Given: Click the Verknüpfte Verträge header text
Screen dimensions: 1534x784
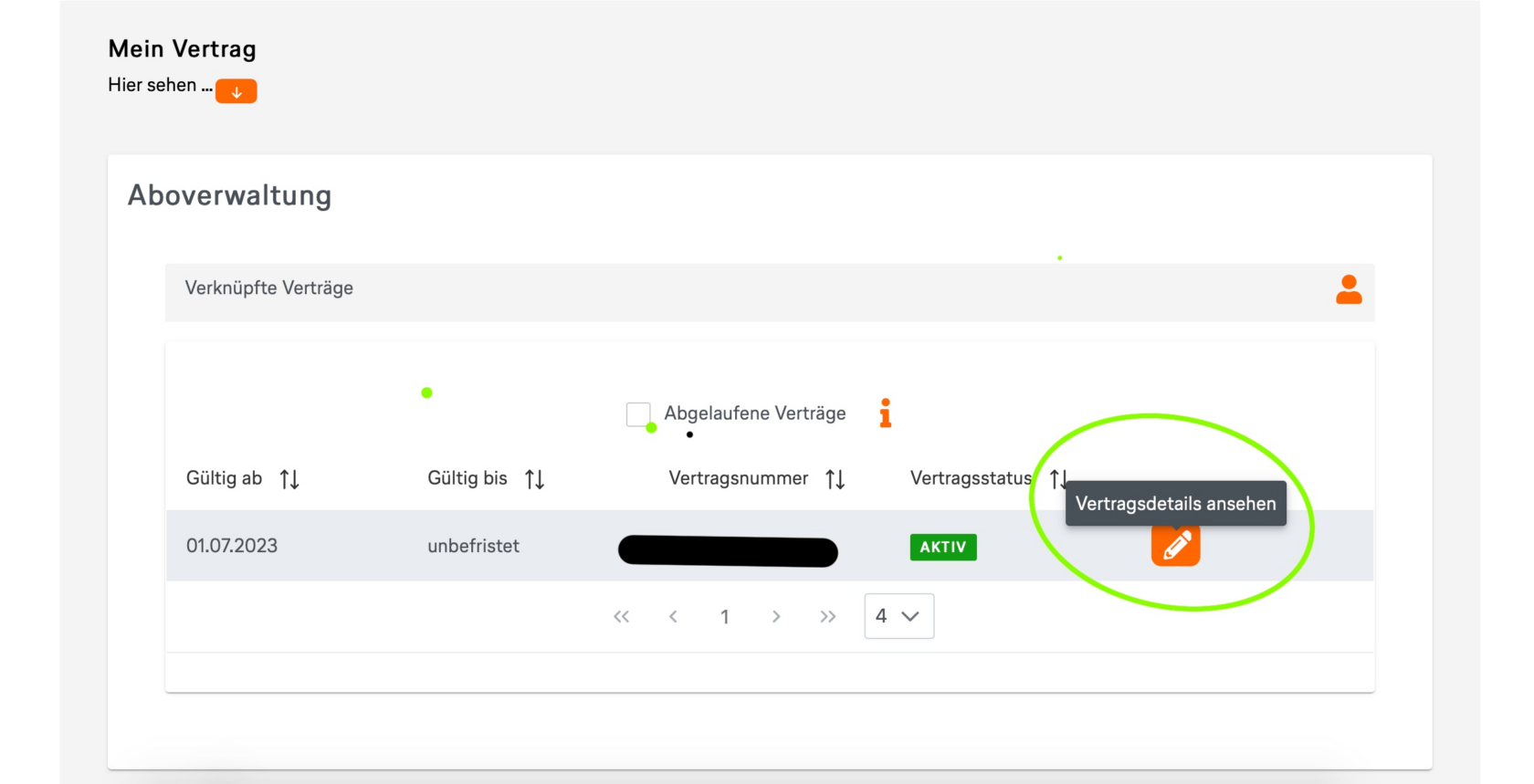Looking at the screenshot, I should point(269,288).
